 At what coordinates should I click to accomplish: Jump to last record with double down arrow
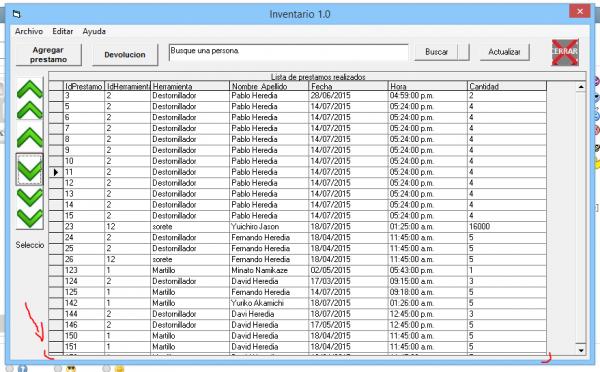tap(29, 207)
